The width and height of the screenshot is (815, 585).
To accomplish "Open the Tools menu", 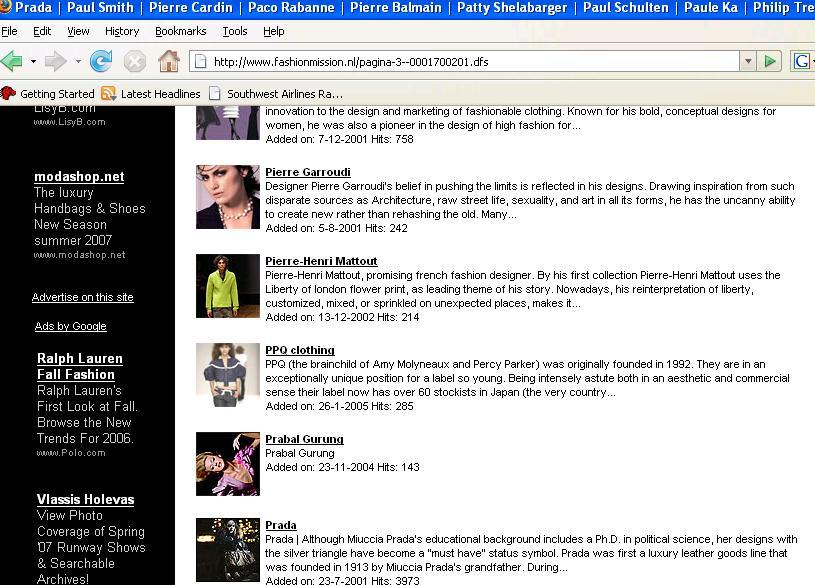I will tap(235, 31).
